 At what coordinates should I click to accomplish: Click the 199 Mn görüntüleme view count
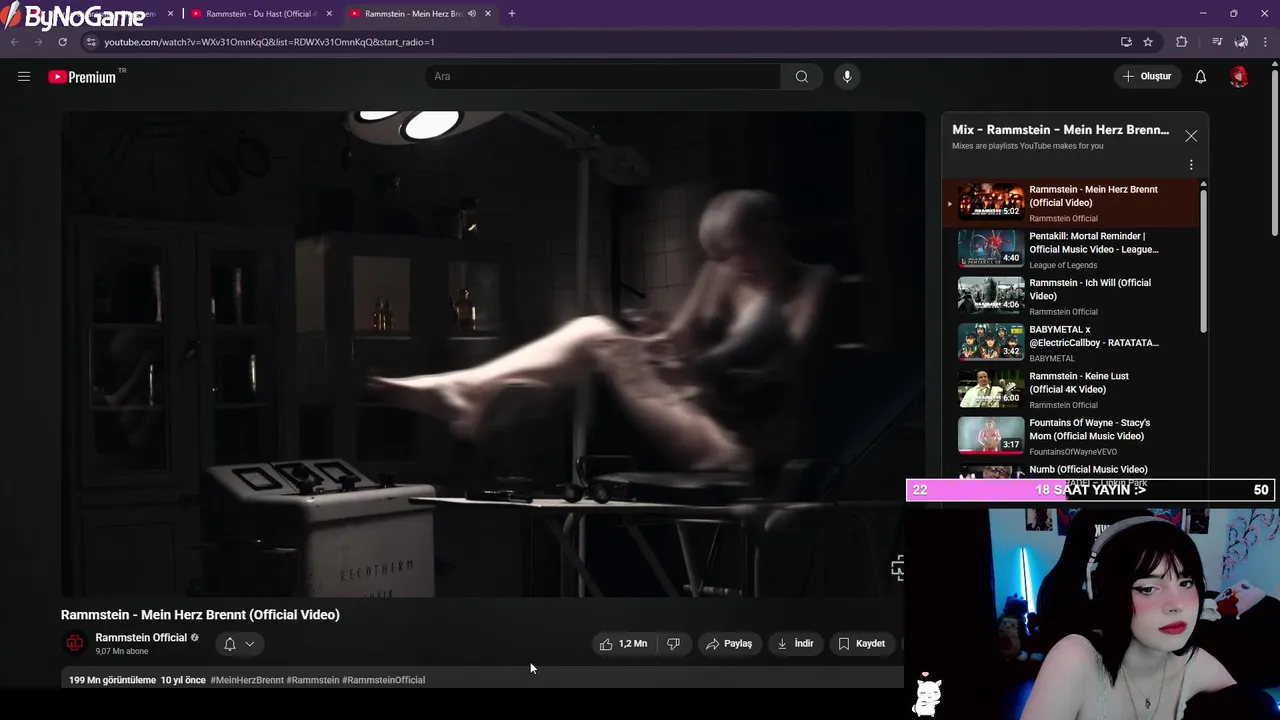(112, 680)
